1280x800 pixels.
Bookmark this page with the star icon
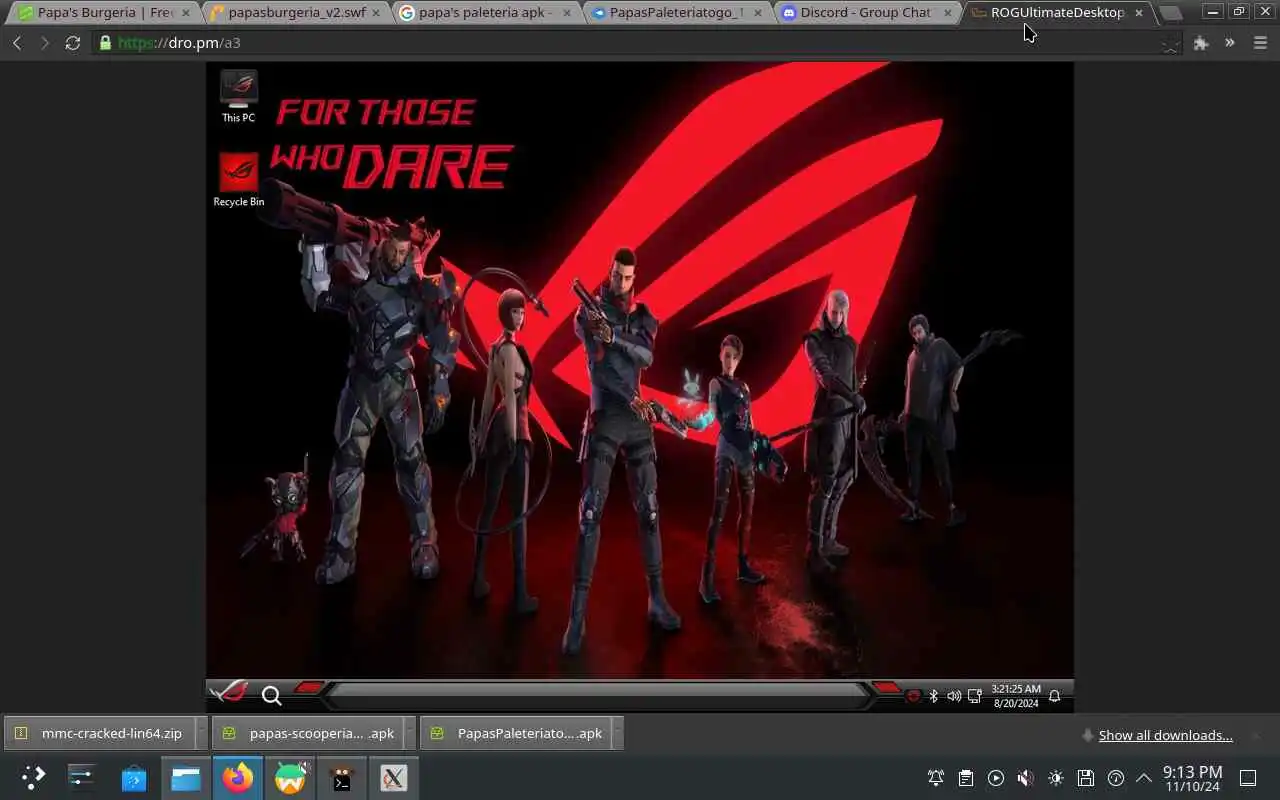click(1170, 43)
